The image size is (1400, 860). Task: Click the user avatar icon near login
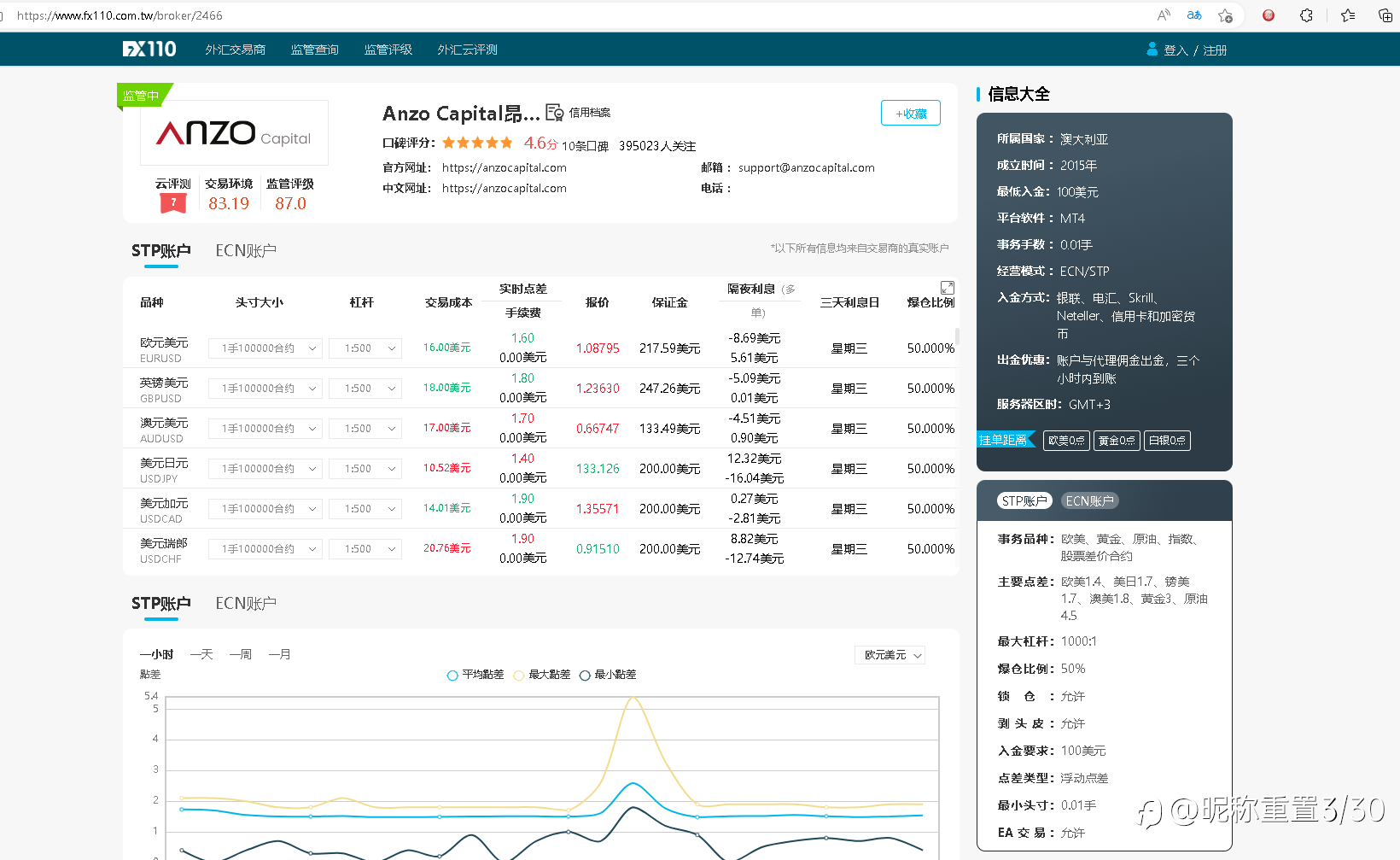(x=1152, y=50)
